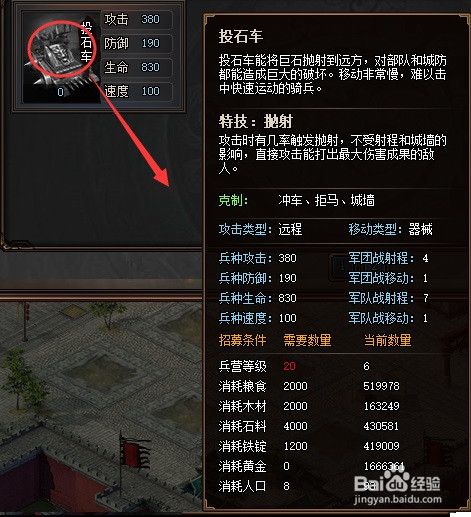Click the red flag in the courtyard
The width and height of the screenshot is (471, 517).
coord(134,452)
